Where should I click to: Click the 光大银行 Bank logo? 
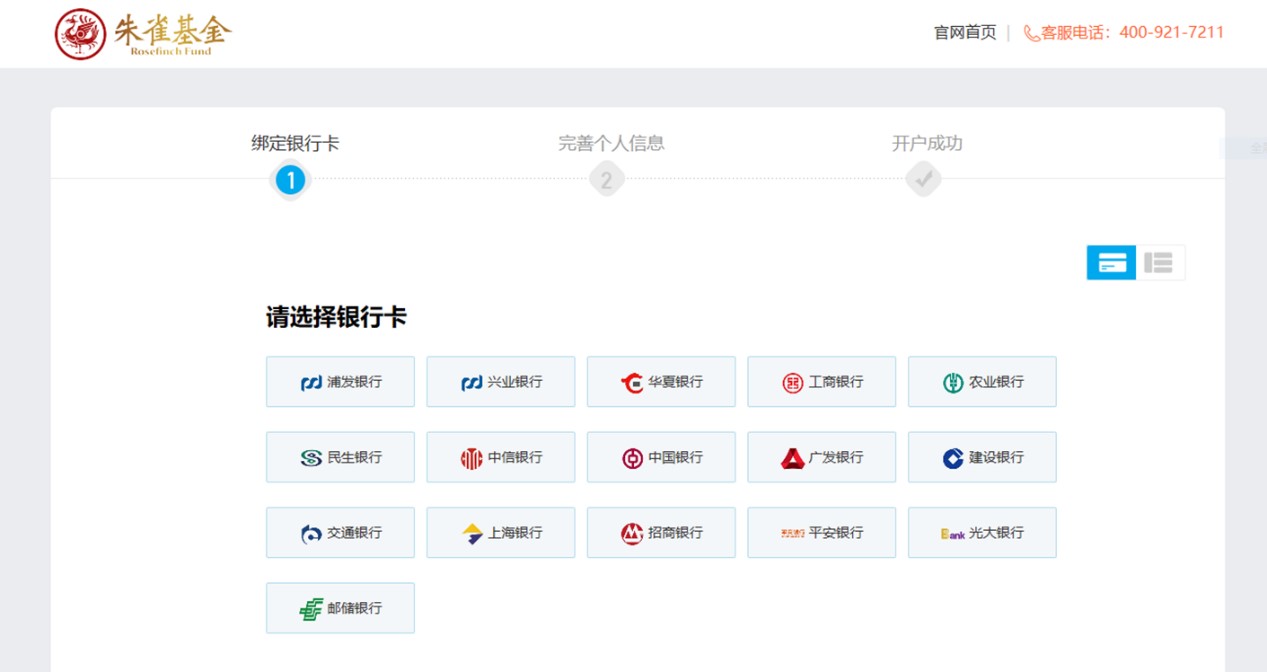(x=953, y=534)
